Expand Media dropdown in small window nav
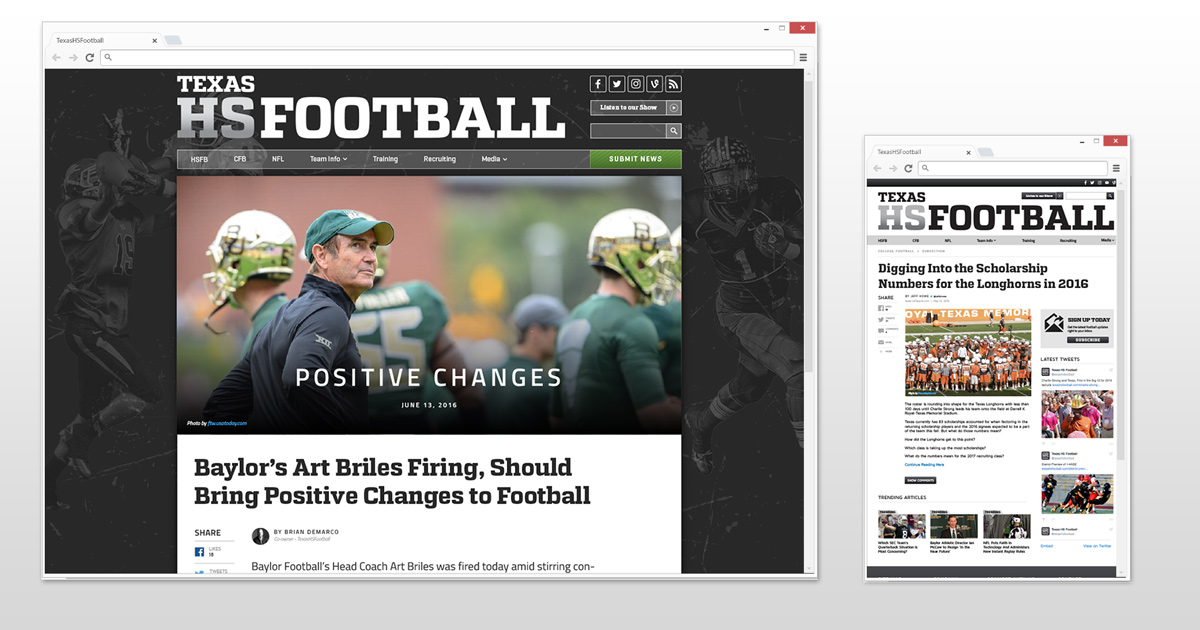Screen dimensions: 1200x630 (x=1106, y=240)
